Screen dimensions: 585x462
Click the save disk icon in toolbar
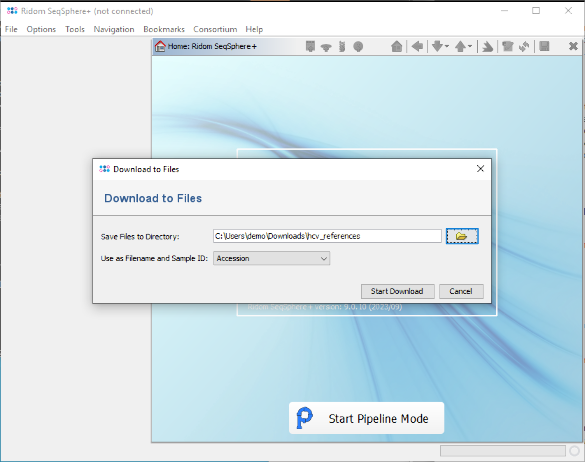(544, 46)
